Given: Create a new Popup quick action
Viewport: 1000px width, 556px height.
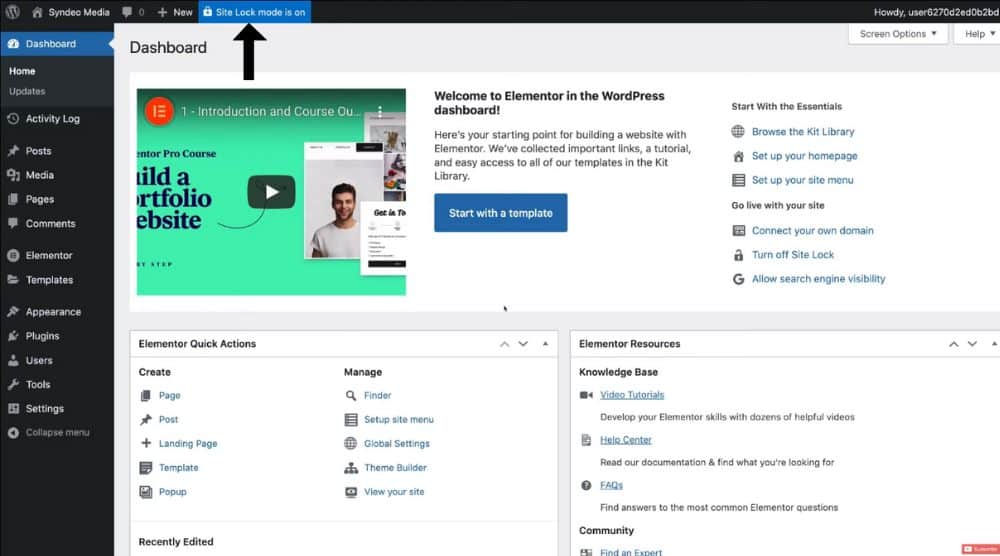Looking at the screenshot, I should [173, 492].
